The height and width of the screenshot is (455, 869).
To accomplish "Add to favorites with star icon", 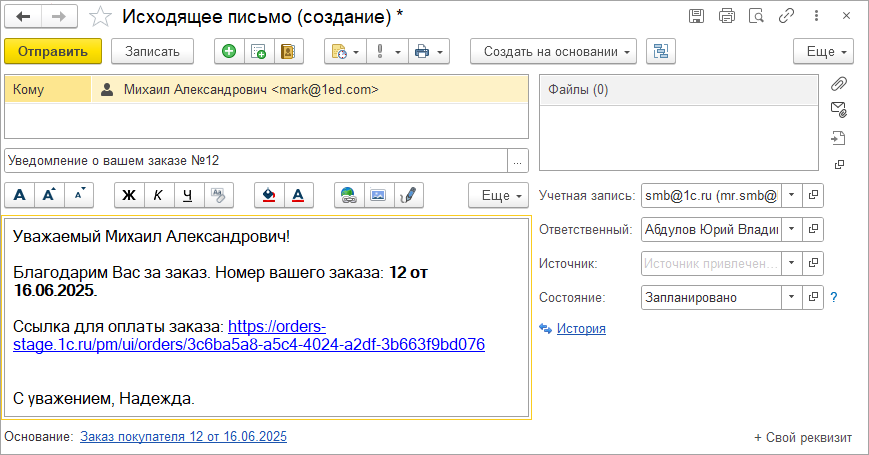I will point(100,16).
